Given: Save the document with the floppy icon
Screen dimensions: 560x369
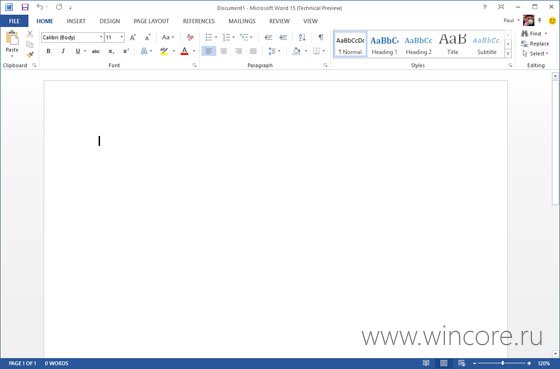Looking at the screenshot, I should pos(25,7).
